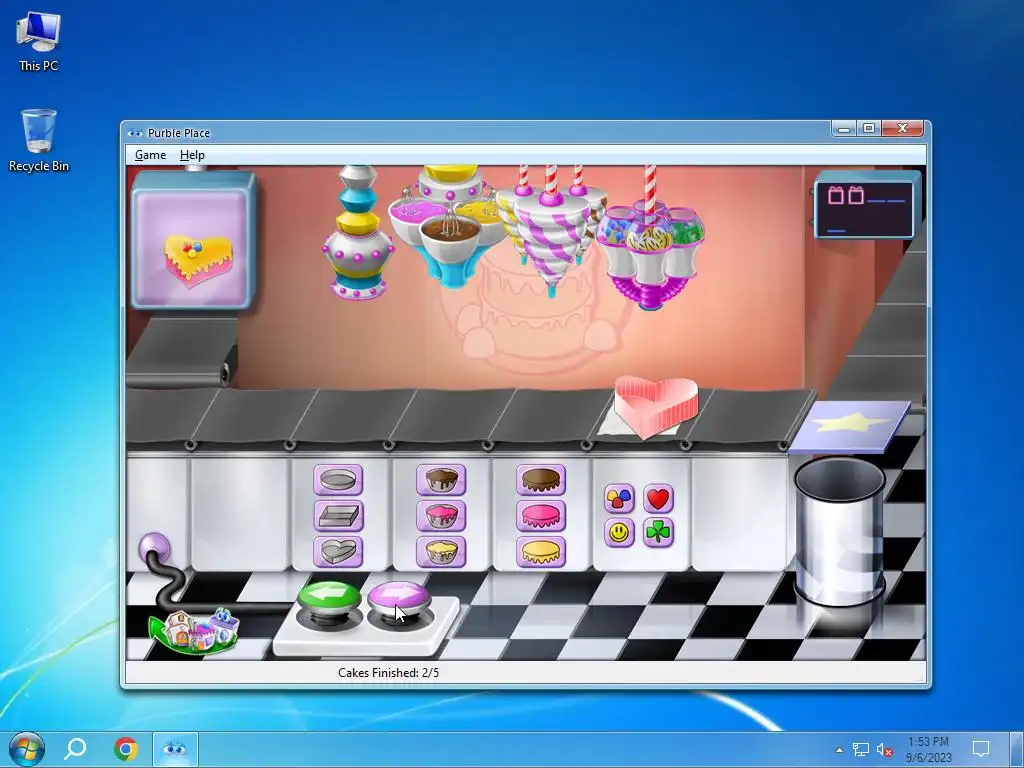This screenshot has height=768, width=1024.
Task: Add the red heart decoration
Action: click(658, 499)
